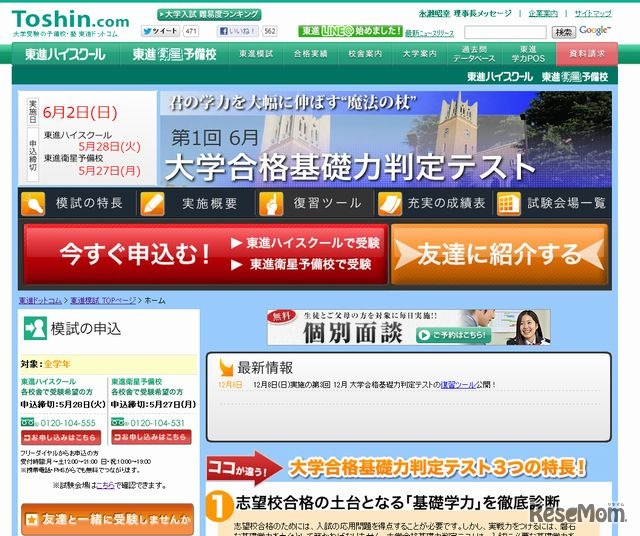Open the 東進模試 TOPページ breadcrumb link
The width and height of the screenshot is (640, 536).
103,300
